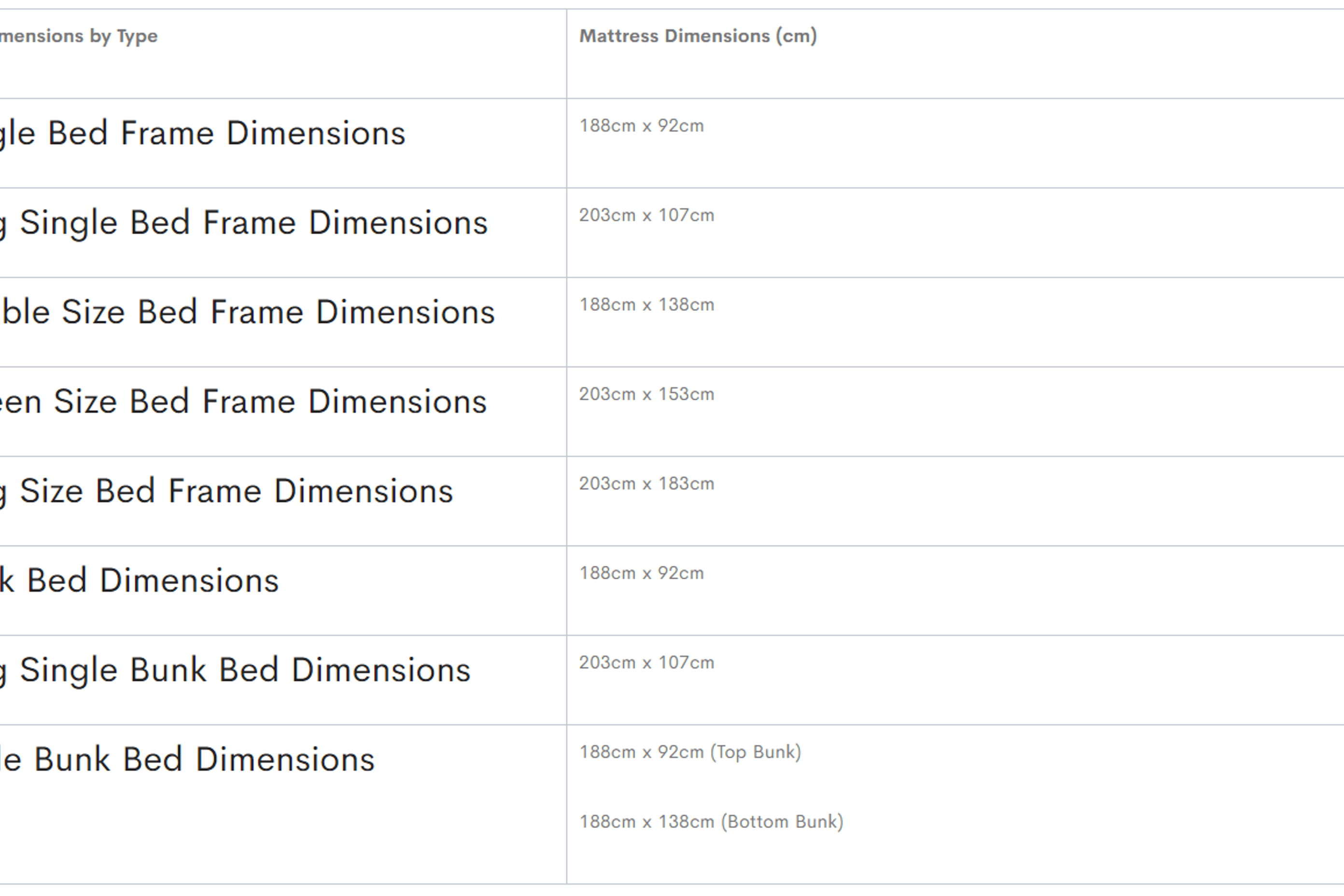Click the Dimensions by Type column header
The image size is (1344, 896).
click(x=79, y=36)
